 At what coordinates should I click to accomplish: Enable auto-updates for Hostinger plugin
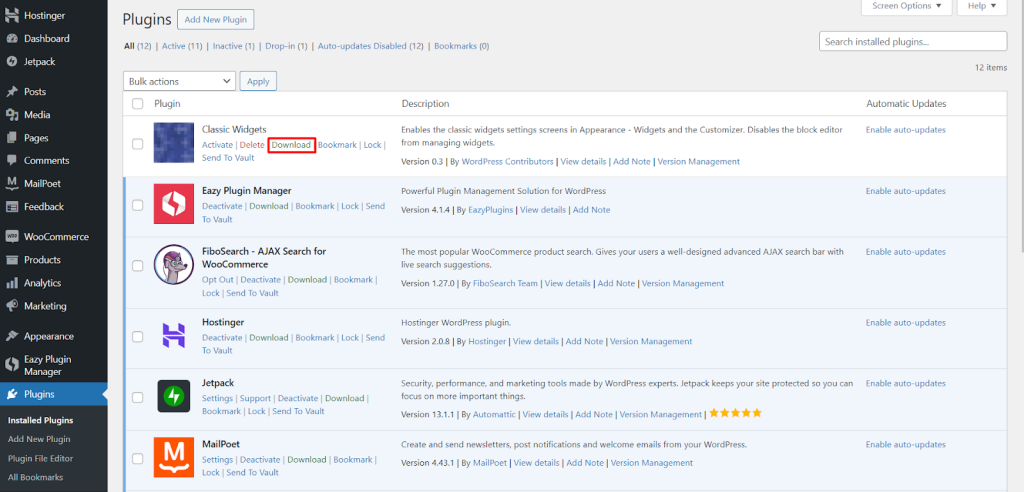pos(906,323)
